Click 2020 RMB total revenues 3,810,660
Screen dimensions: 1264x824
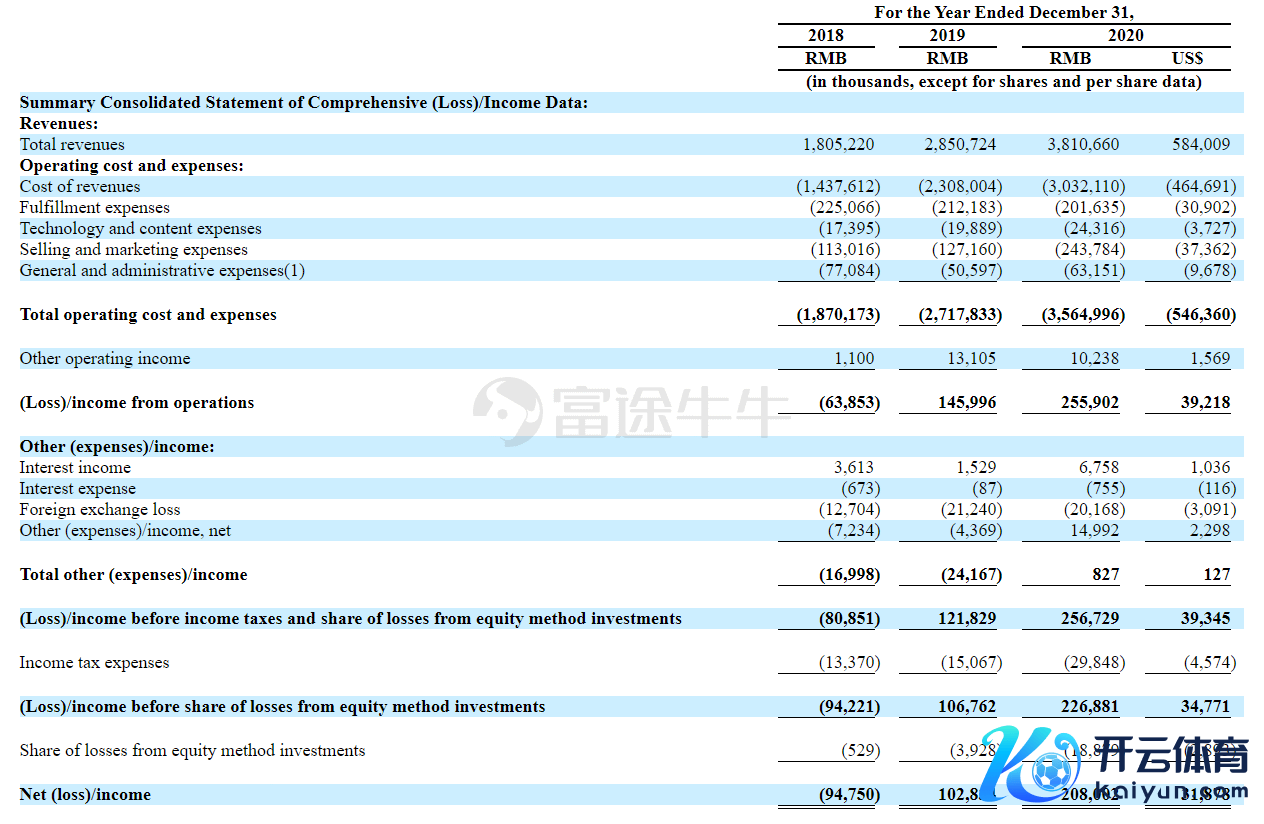1083,144
